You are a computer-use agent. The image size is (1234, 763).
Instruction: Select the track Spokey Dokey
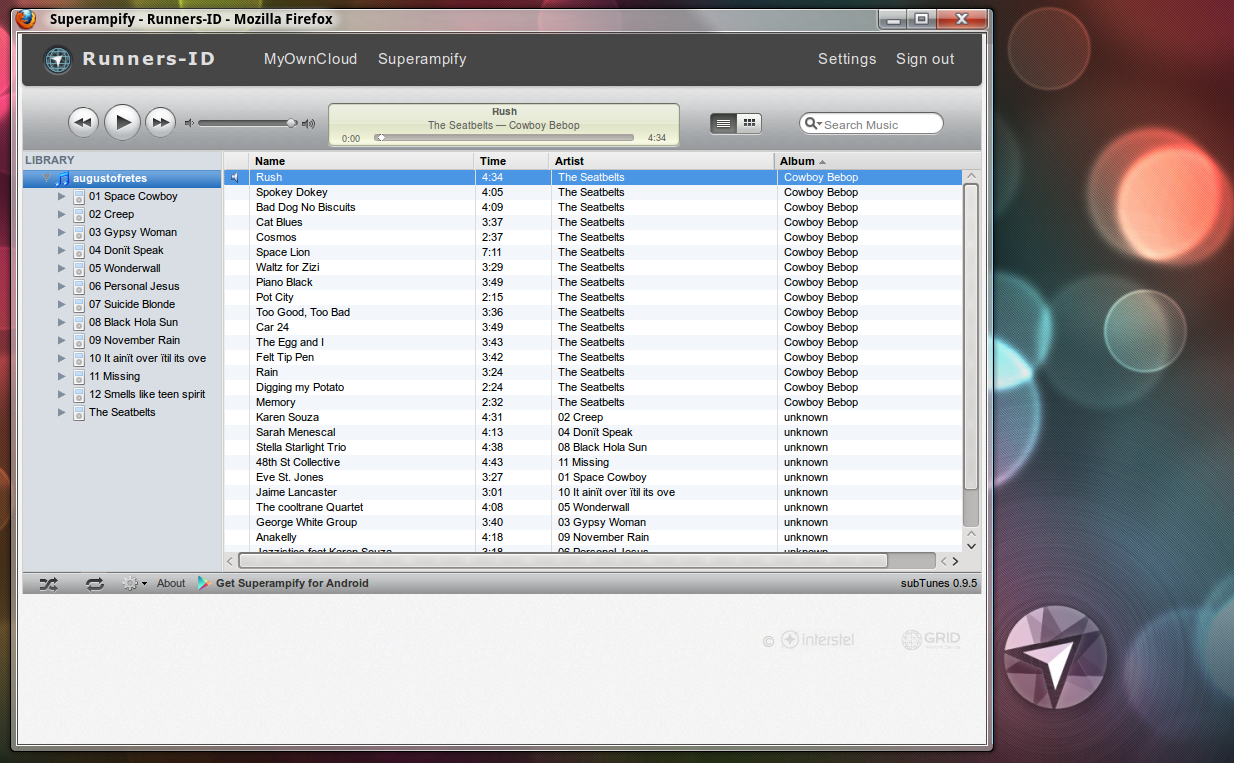click(x=593, y=192)
